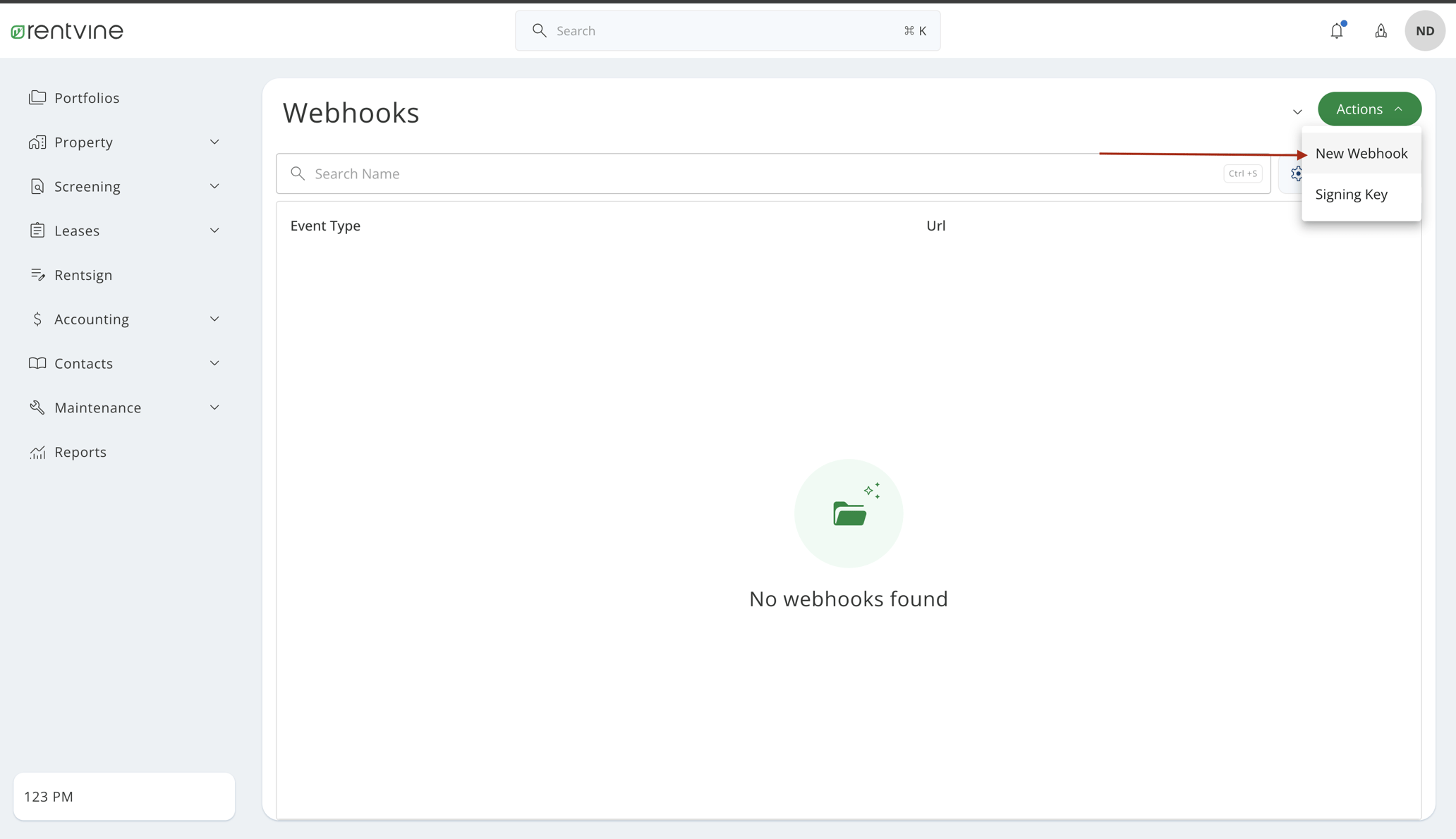Select the Accounting dollar icon
The height and width of the screenshot is (839, 1456).
[37, 319]
